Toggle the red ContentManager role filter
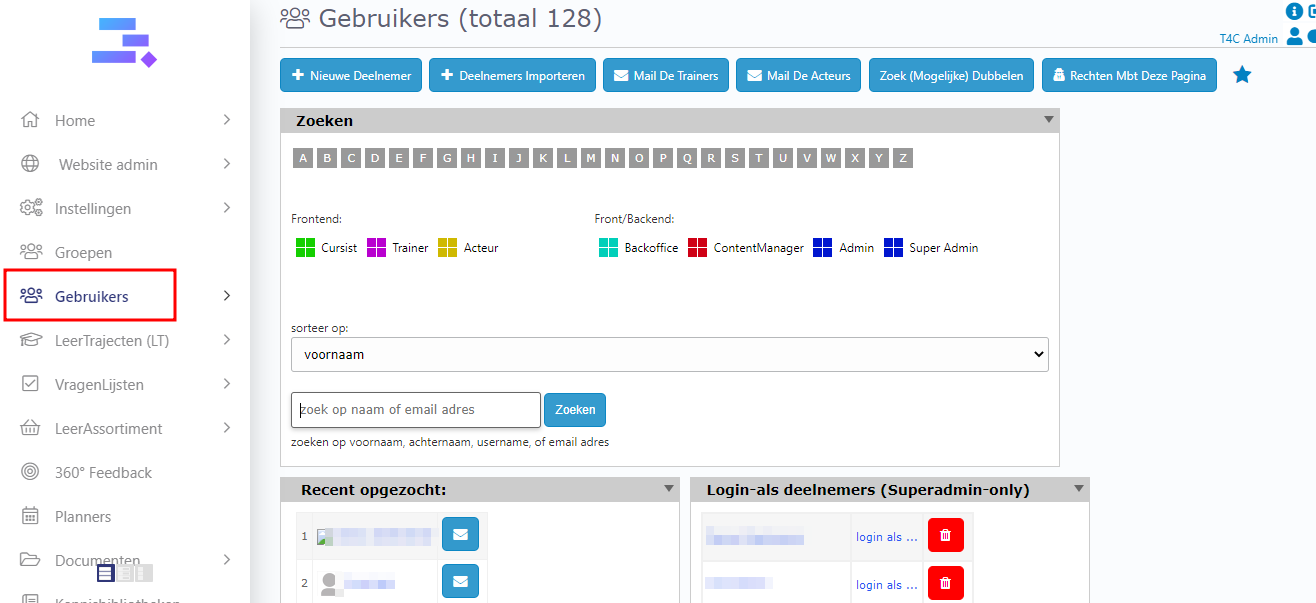This screenshot has width=1316, height=603. tap(697, 247)
